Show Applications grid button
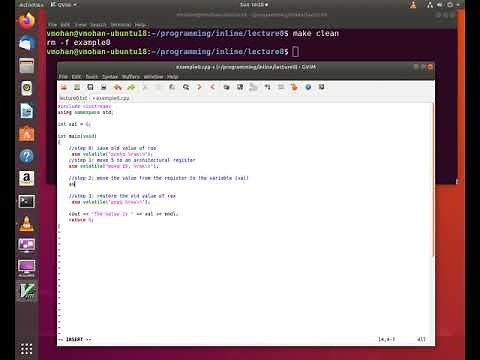480x360 pixels. pyautogui.click(x=27, y=349)
